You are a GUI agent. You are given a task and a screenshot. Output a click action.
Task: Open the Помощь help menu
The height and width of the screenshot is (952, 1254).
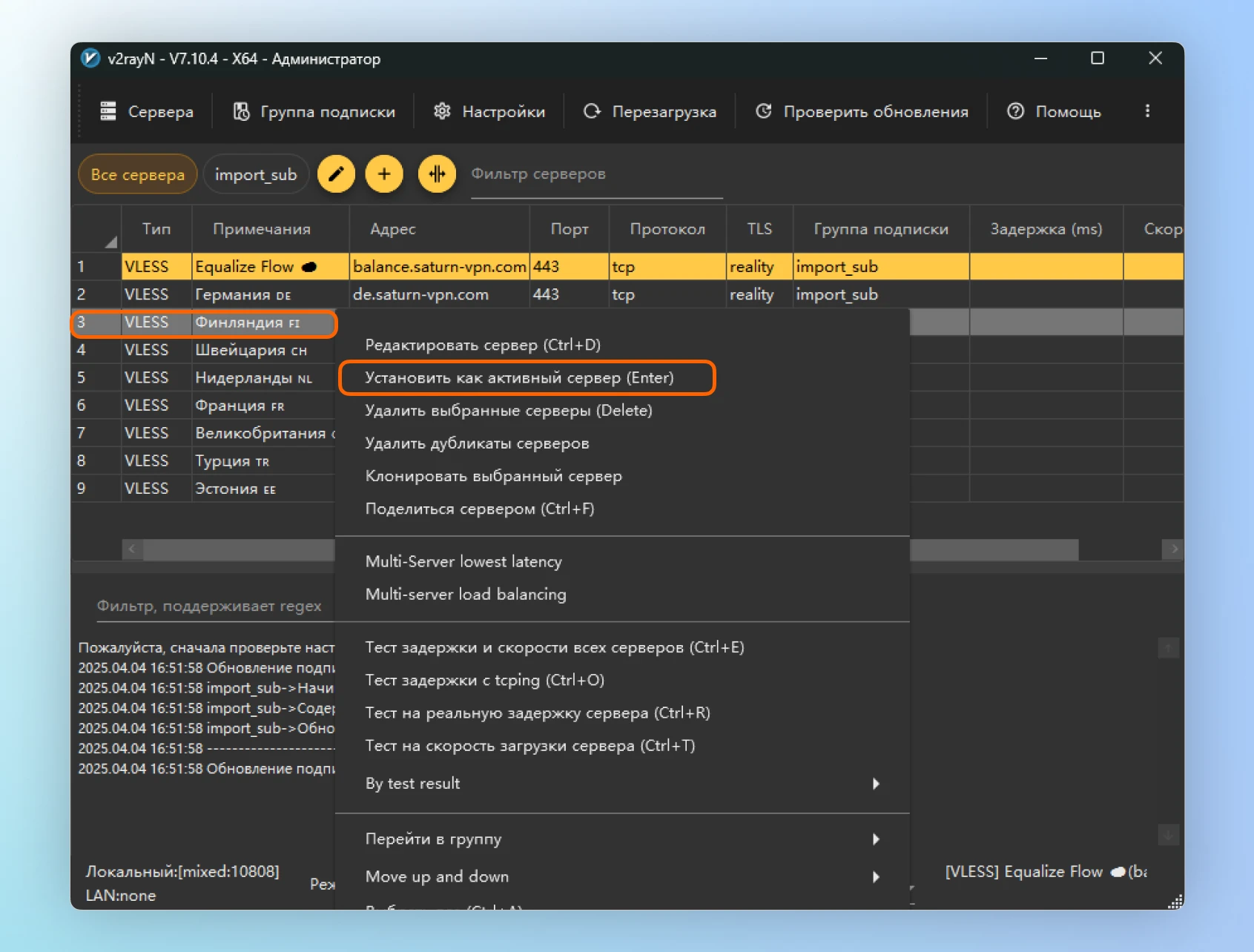[x=1054, y=112]
